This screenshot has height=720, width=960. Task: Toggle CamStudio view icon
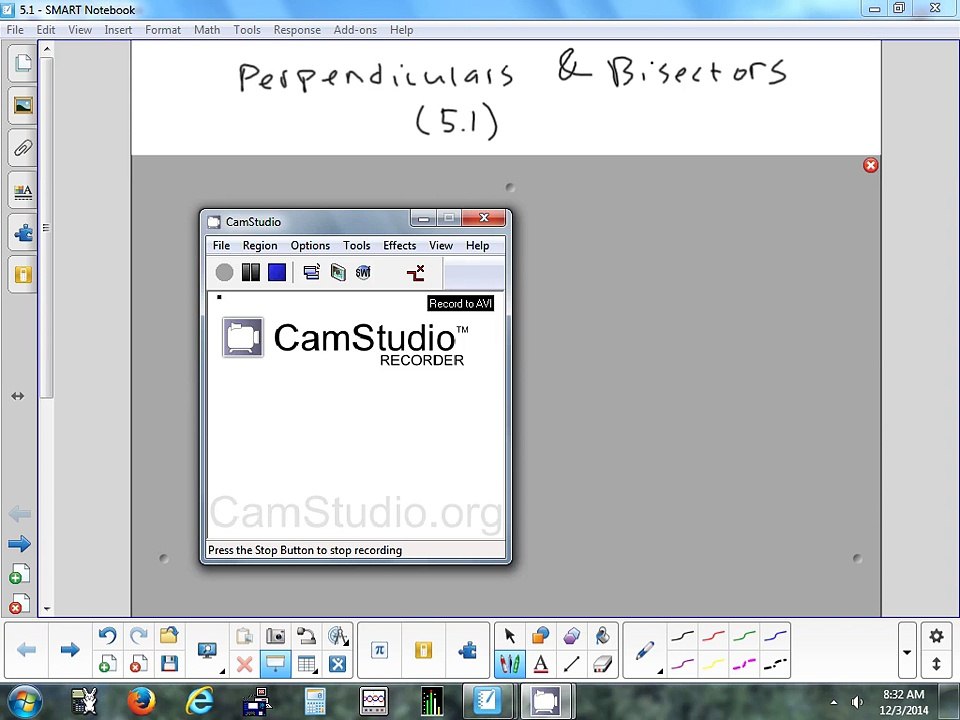coord(312,272)
